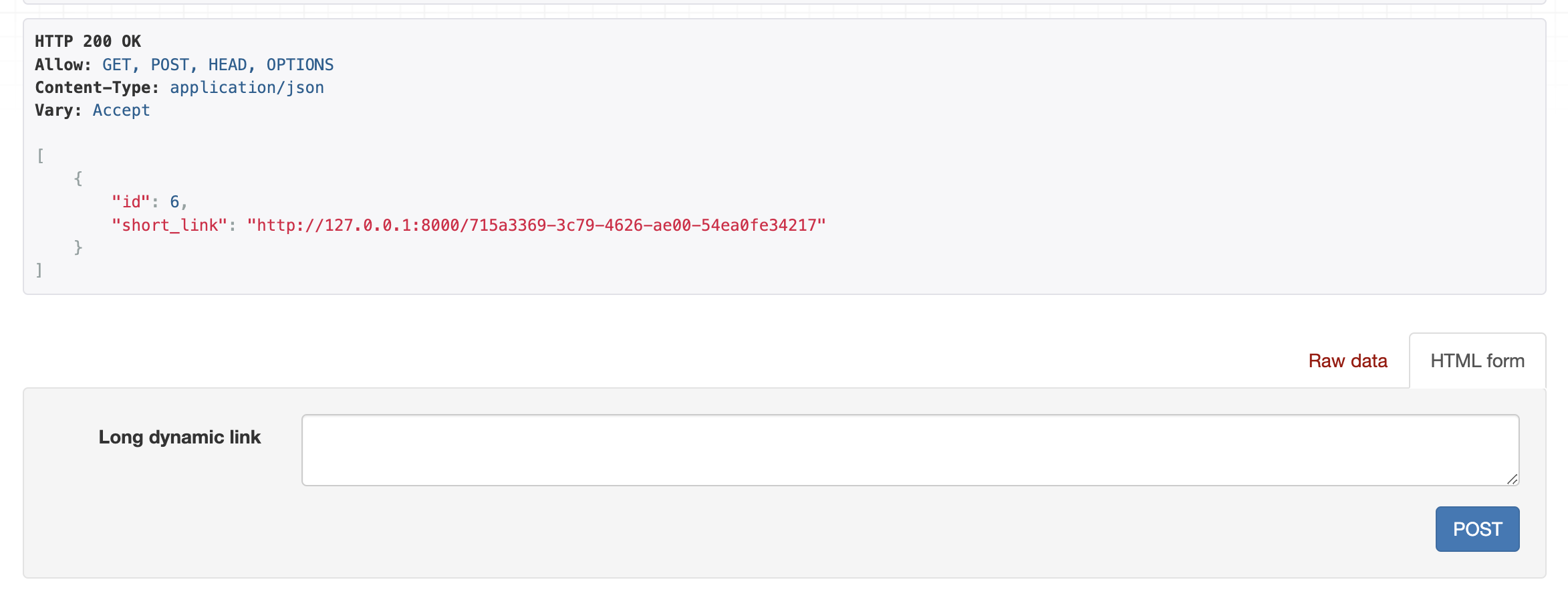Click OPTIONS in the Allow header
The image size is (1568, 602).
point(300,65)
